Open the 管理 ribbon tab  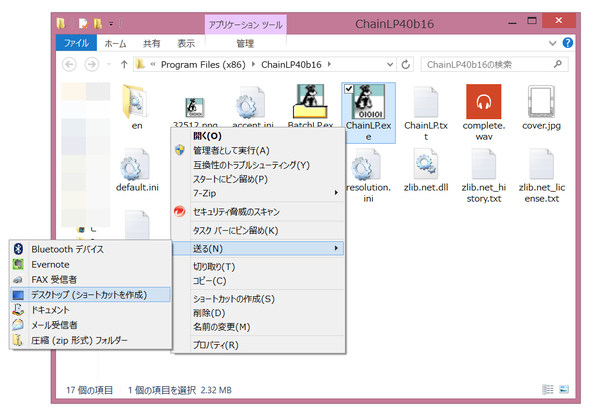point(245,43)
